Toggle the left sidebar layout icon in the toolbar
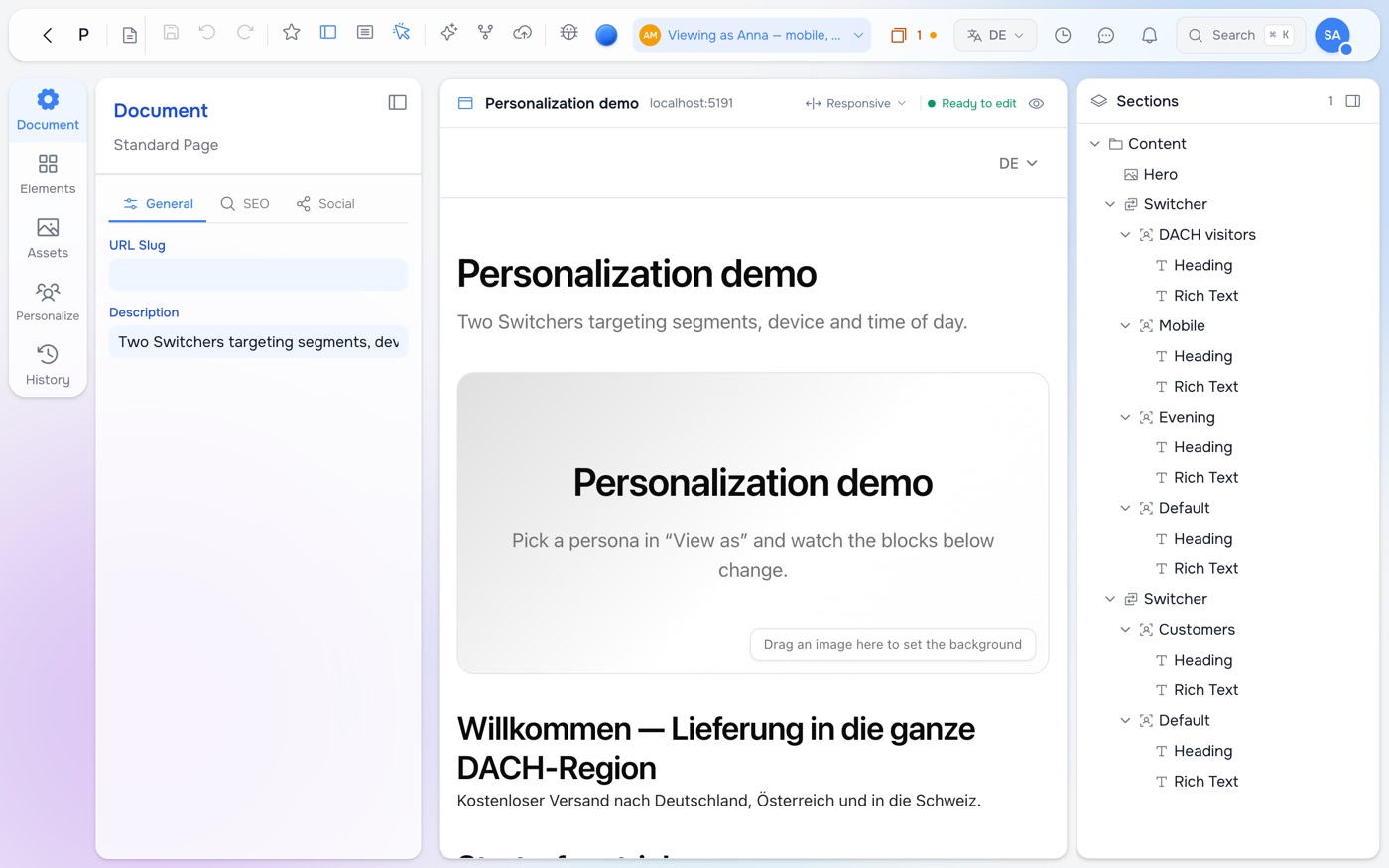This screenshot has height=868, width=1389. click(x=328, y=33)
